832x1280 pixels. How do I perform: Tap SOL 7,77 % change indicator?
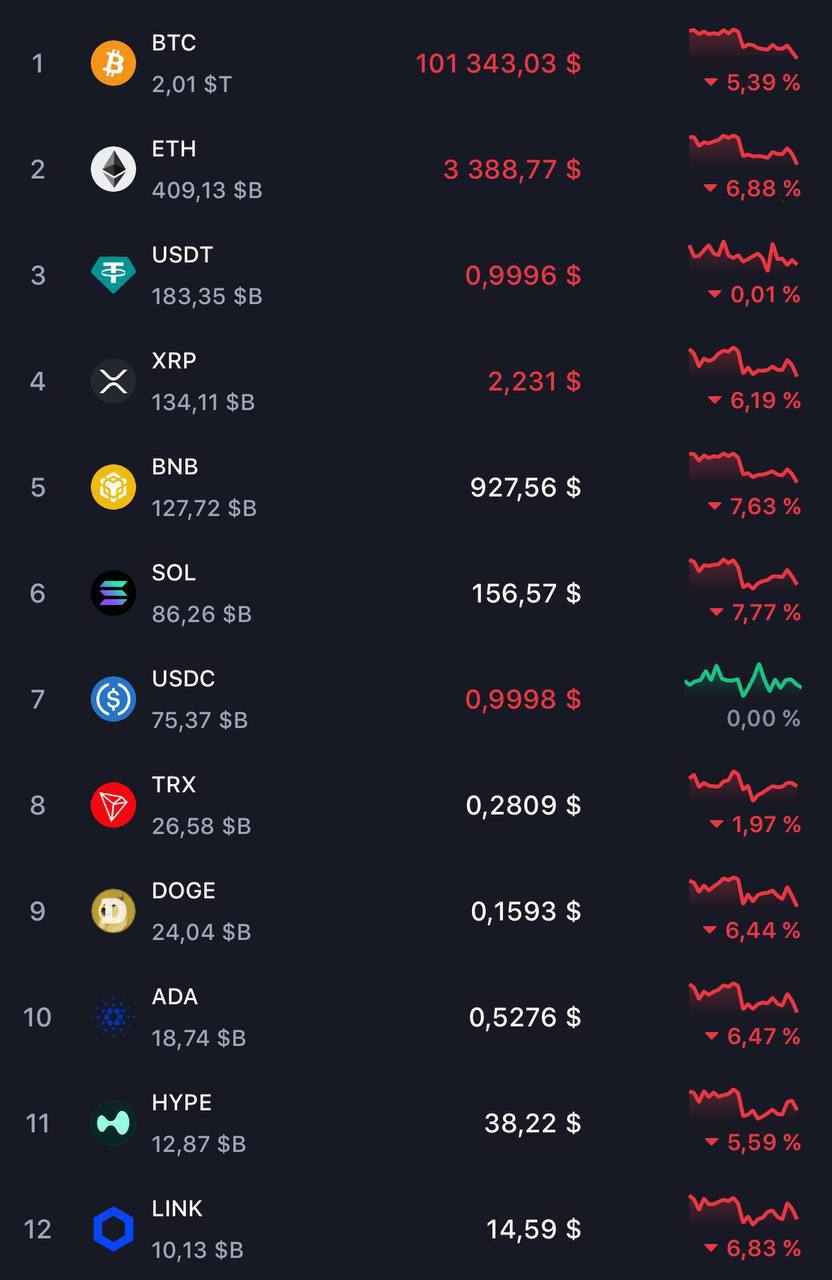tap(755, 612)
